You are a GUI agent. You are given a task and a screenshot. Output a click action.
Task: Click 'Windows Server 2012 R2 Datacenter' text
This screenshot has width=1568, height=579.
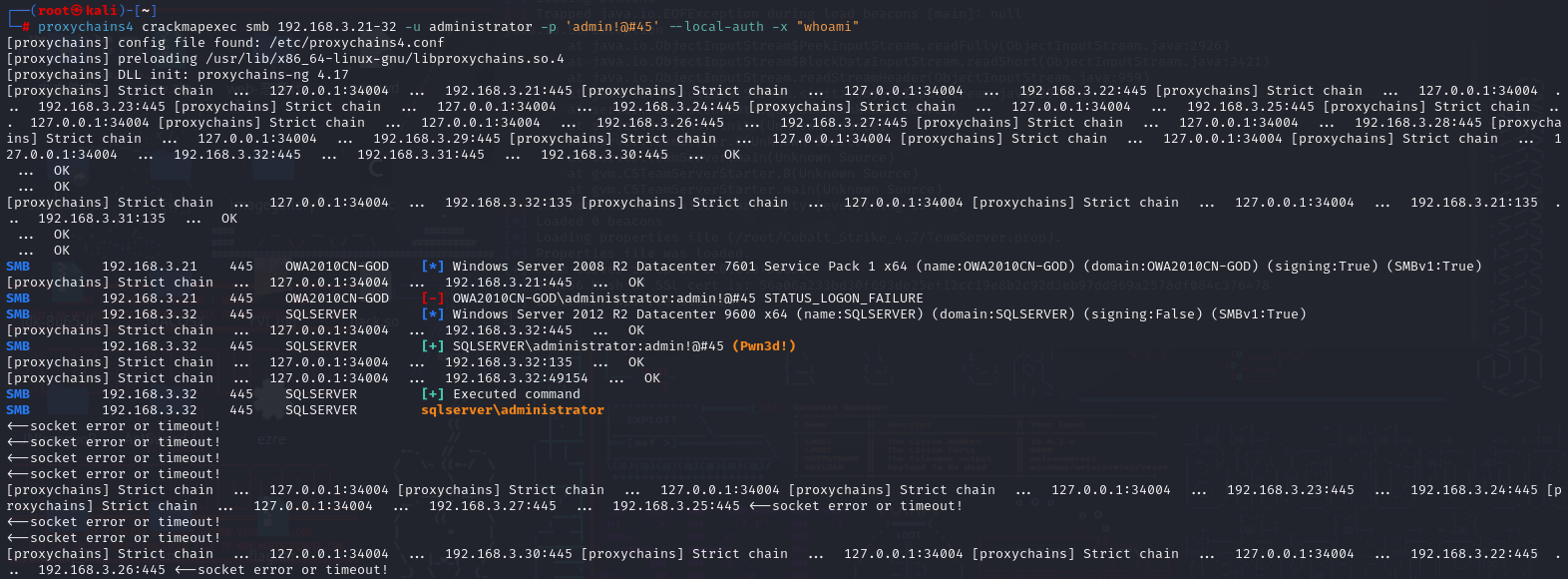(x=584, y=314)
